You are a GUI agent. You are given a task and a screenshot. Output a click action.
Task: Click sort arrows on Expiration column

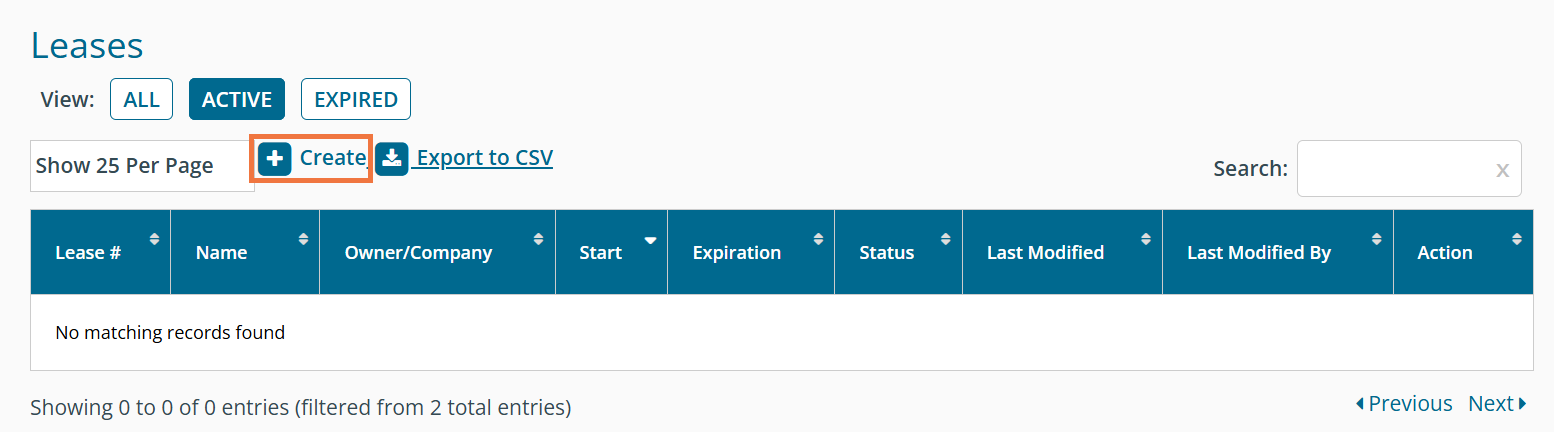click(x=818, y=239)
